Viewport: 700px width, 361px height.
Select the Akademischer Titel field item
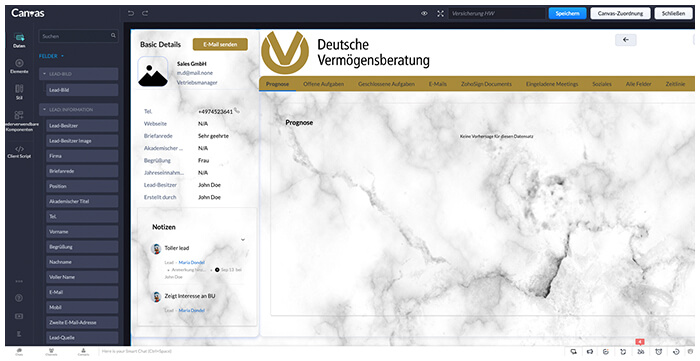click(x=82, y=201)
